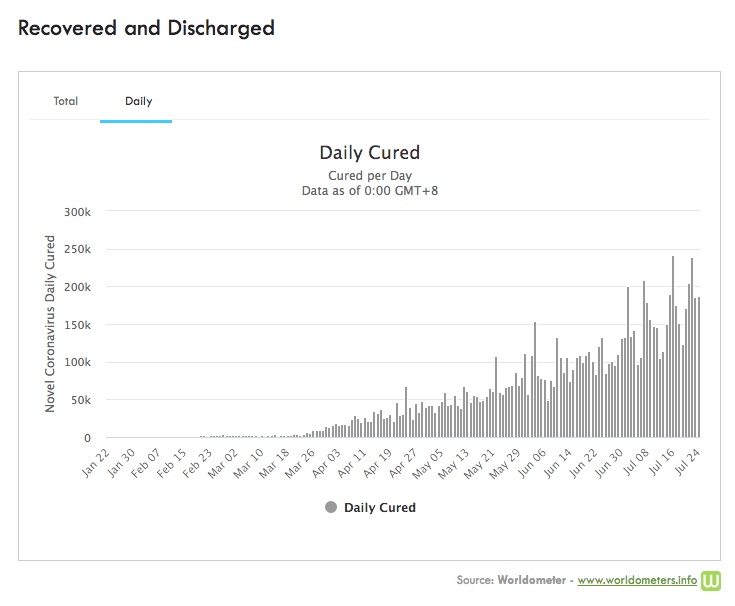Click the Novel Coronavirus Daily Cured axis title
735x606 pixels.
50,324
